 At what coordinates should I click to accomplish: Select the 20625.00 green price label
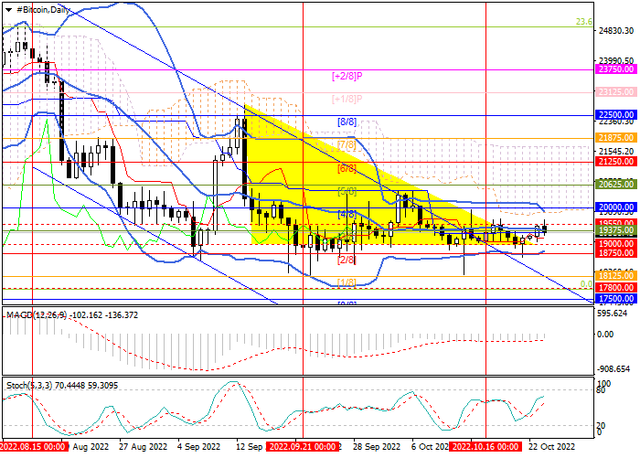pyautogui.click(x=616, y=184)
